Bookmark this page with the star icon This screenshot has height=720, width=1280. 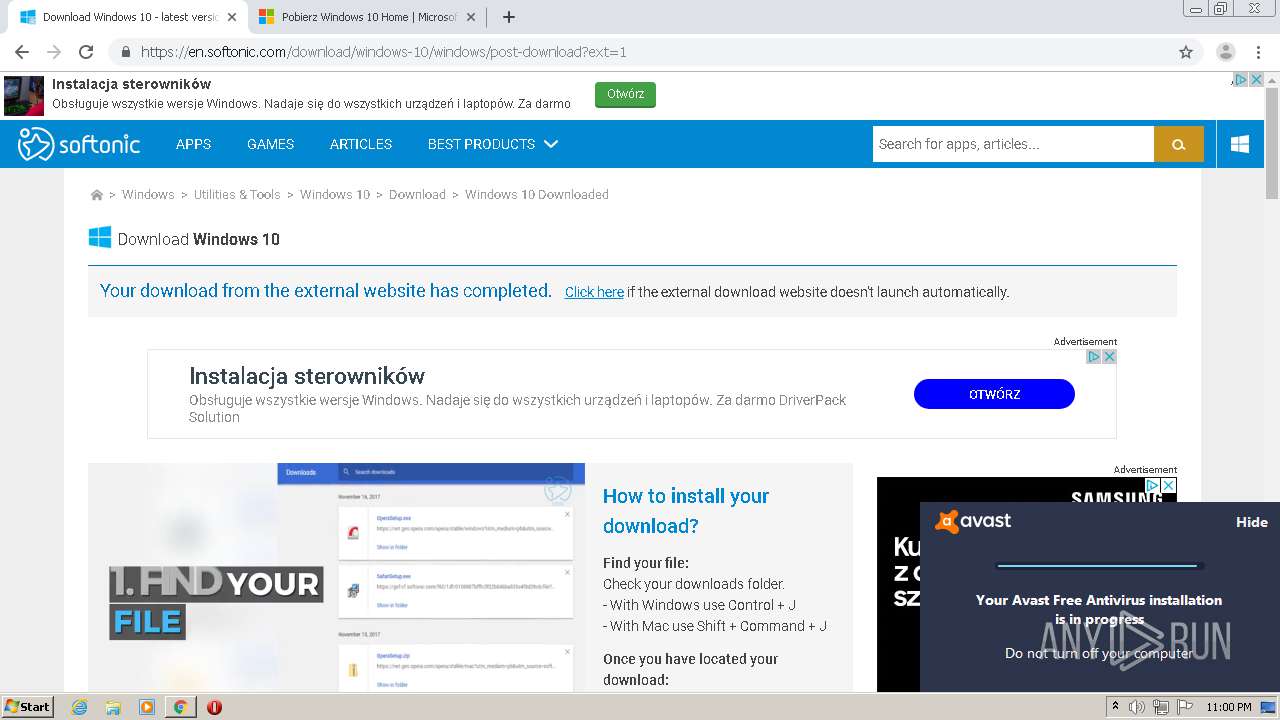click(1186, 52)
